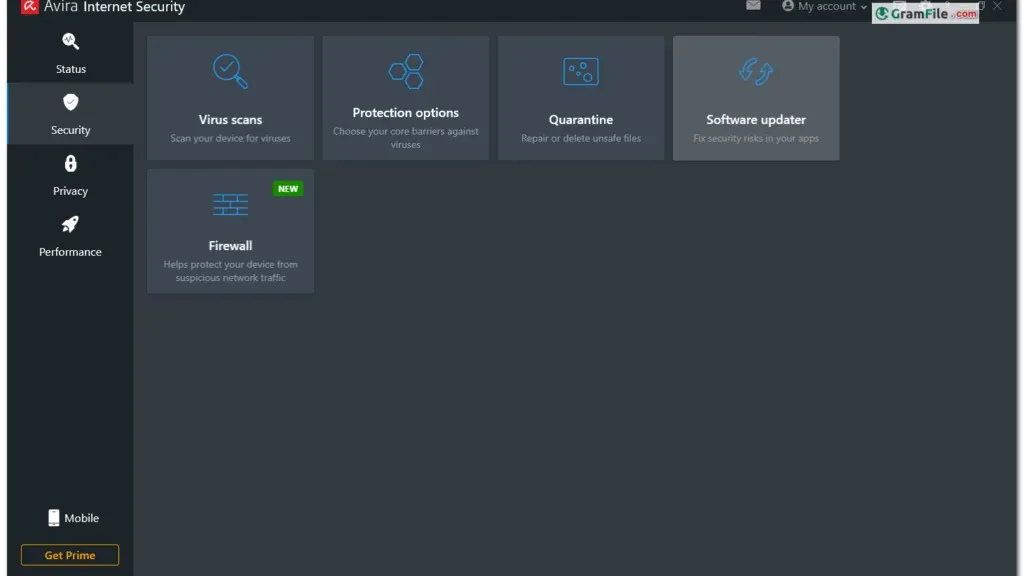This screenshot has height=576, width=1024.
Task: Launch the Software updater tile
Action: pos(756,98)
